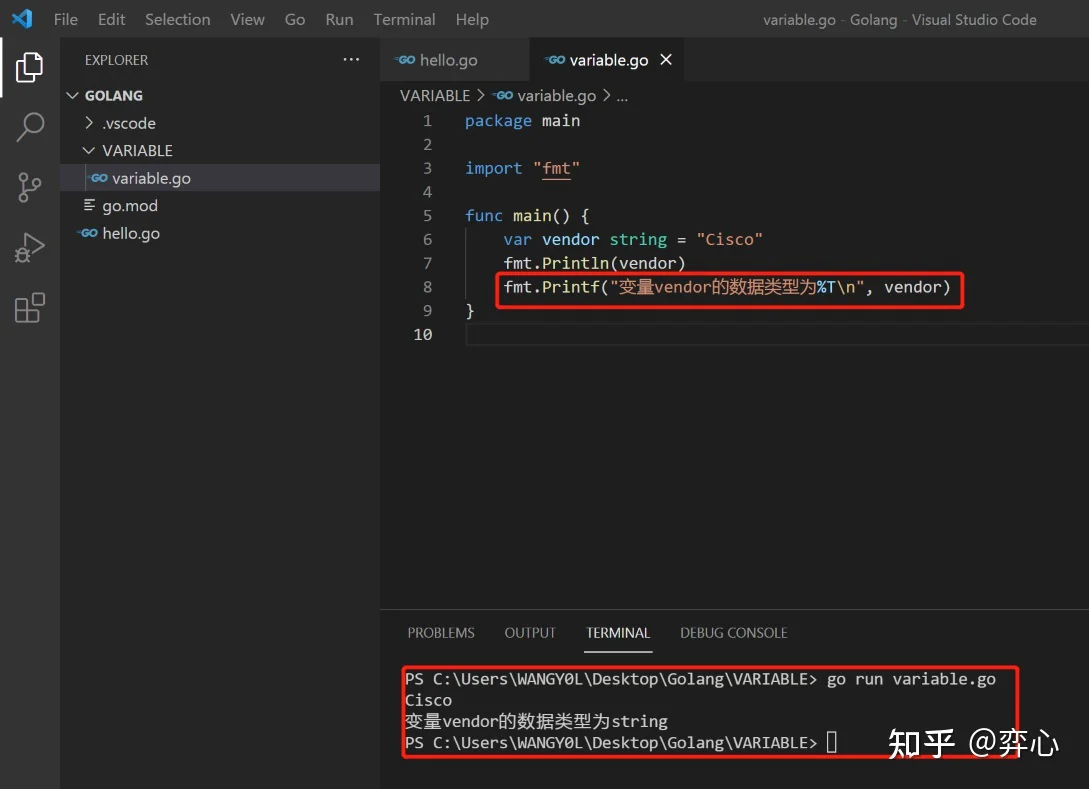
Task: Open the Go menu
Action: (x=294, y=19)
